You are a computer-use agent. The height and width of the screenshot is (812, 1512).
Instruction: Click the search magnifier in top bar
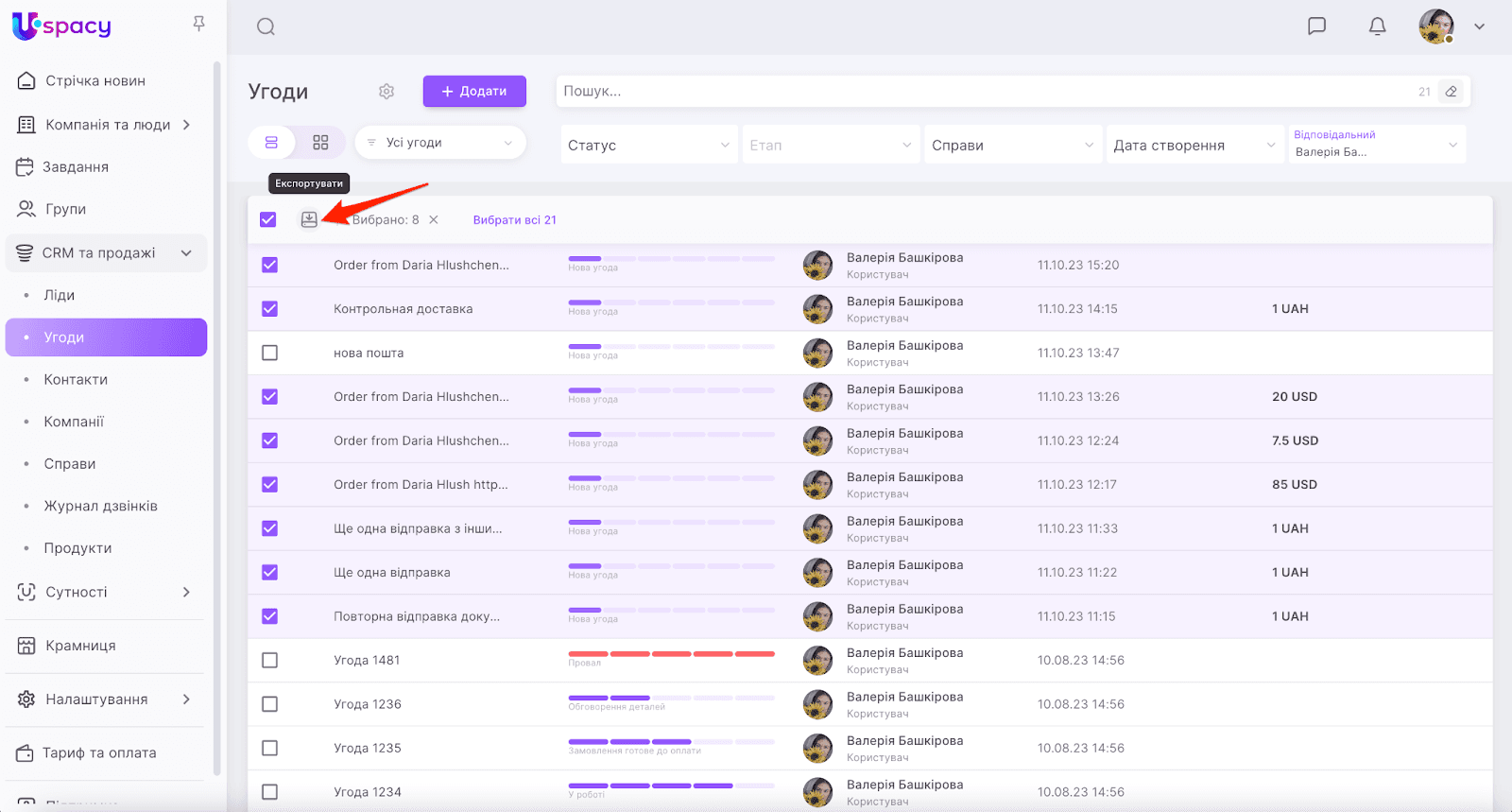tap(266, 26)
